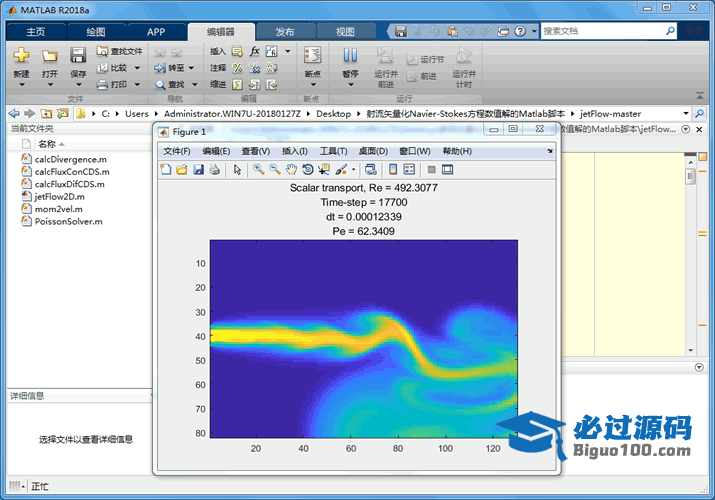The image size is (715, 500).
Task: Click the go-up-one-folder icon in address bar
Action: click(x=46, y=113)
